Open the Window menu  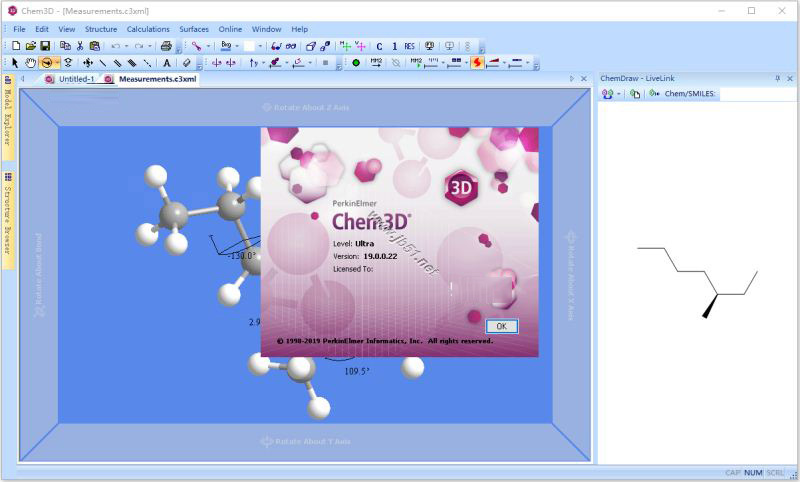(266, 29)
